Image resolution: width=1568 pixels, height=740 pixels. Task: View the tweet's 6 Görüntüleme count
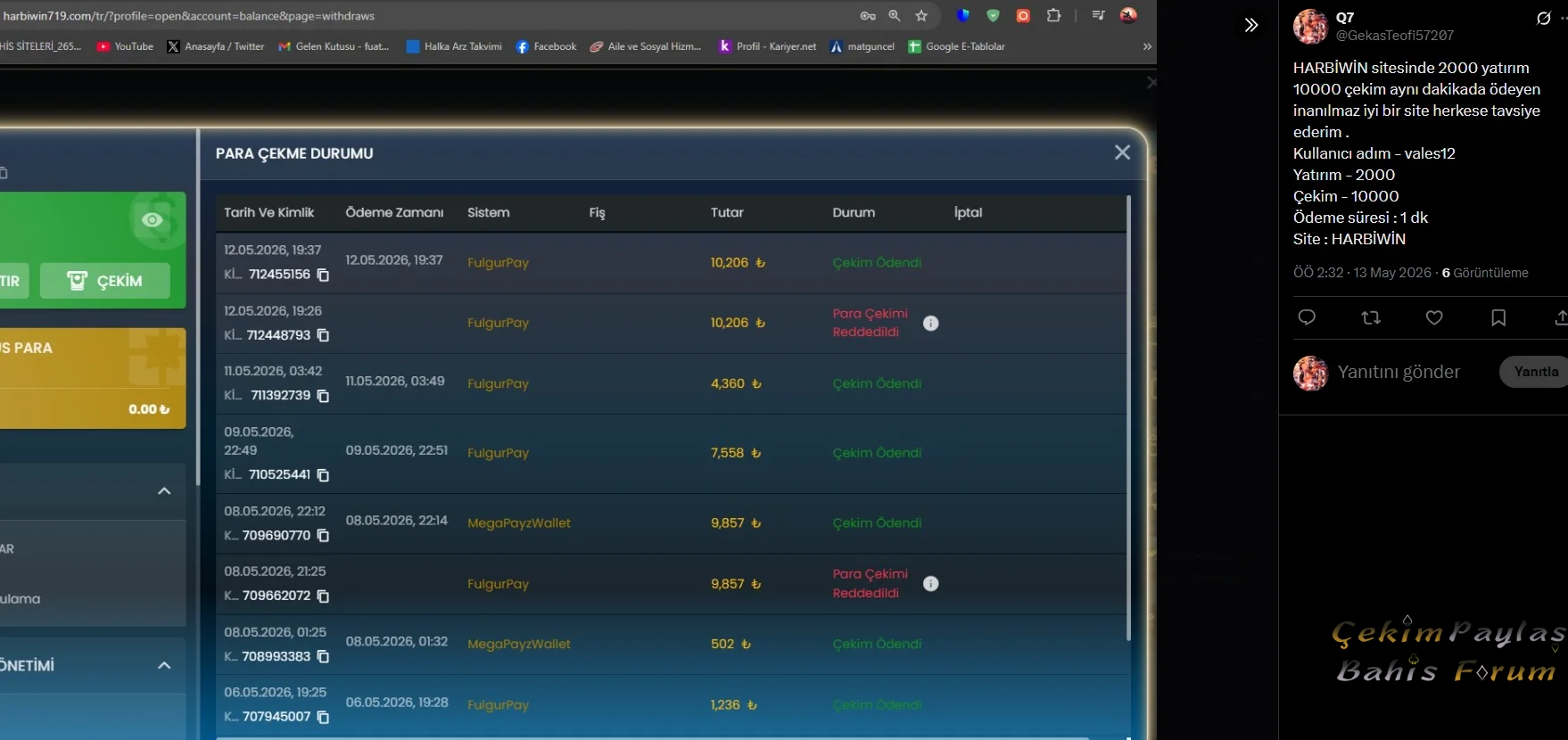tap(1485, 273)
